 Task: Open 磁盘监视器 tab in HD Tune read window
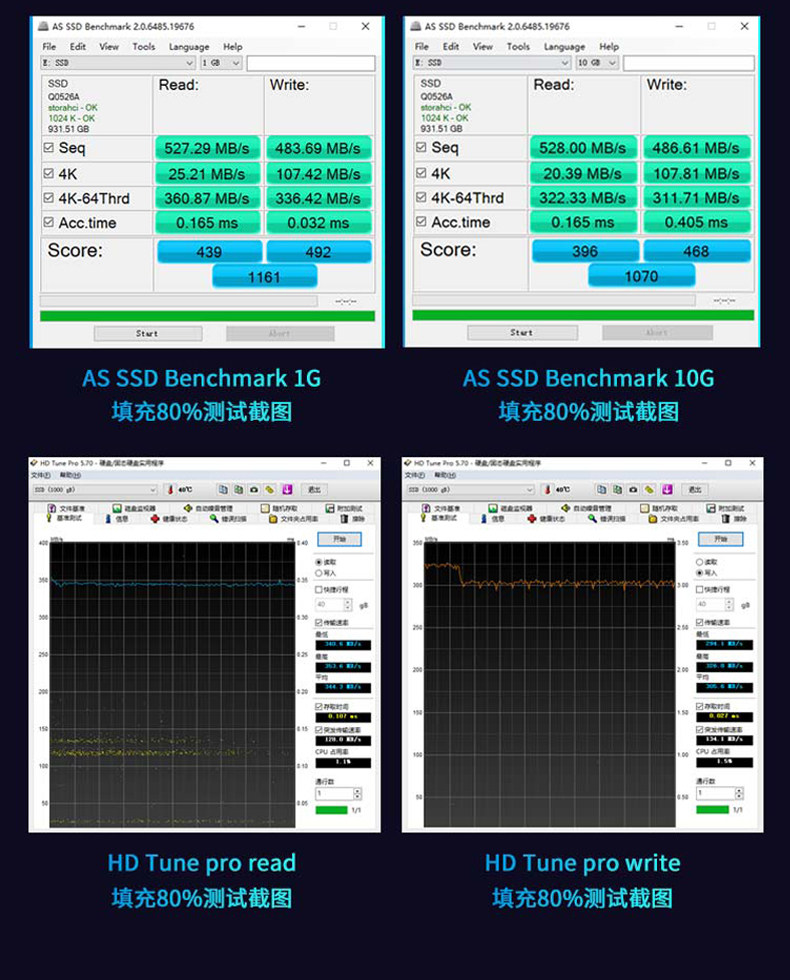tap(134, 508)
